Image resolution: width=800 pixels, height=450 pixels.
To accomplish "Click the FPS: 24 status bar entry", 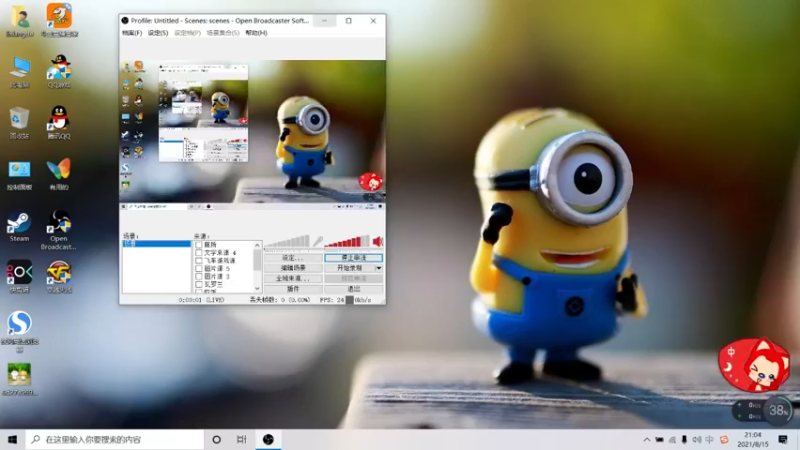I will click(332, 300).
